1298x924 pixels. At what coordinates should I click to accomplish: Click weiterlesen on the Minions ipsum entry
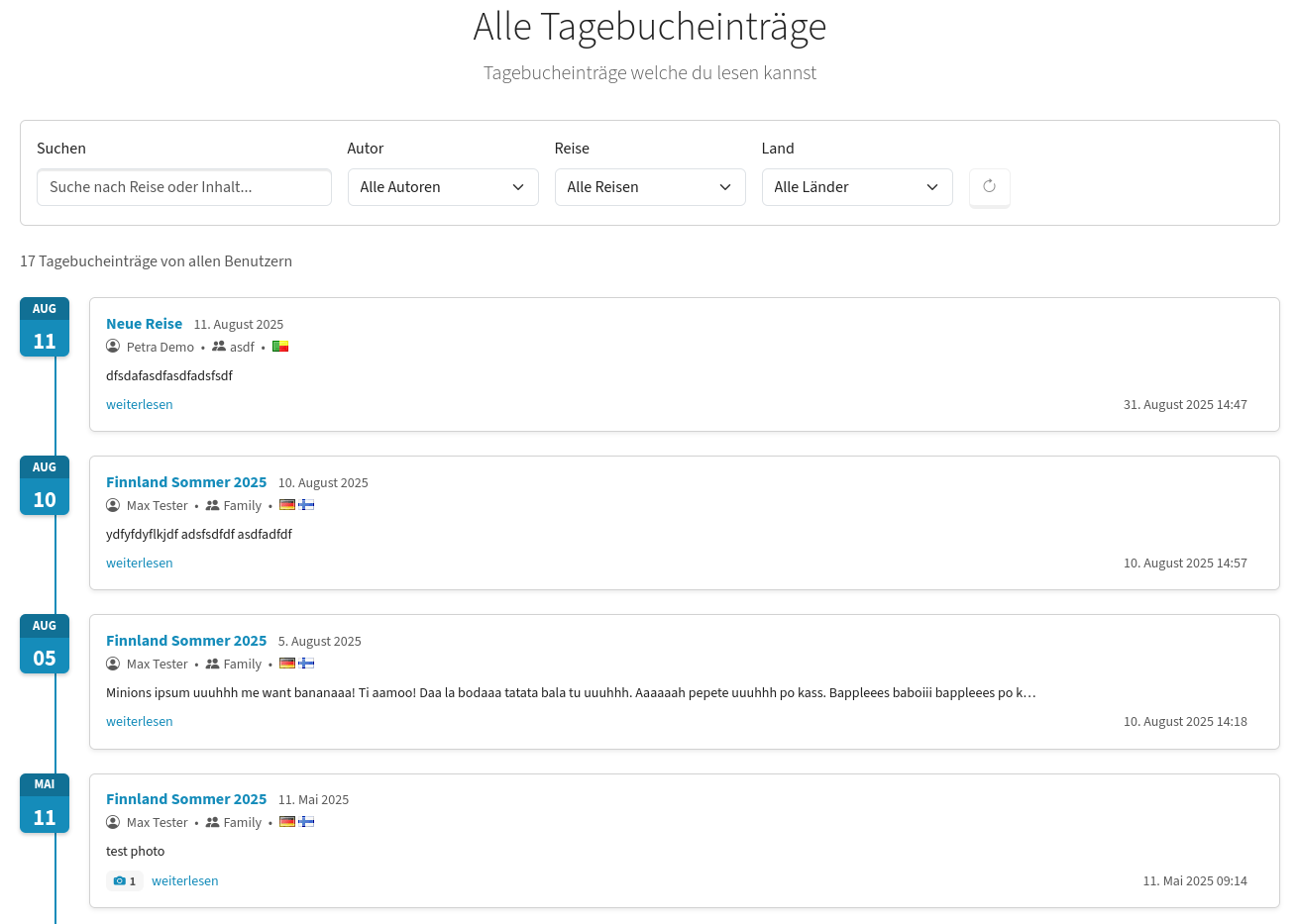140,721
